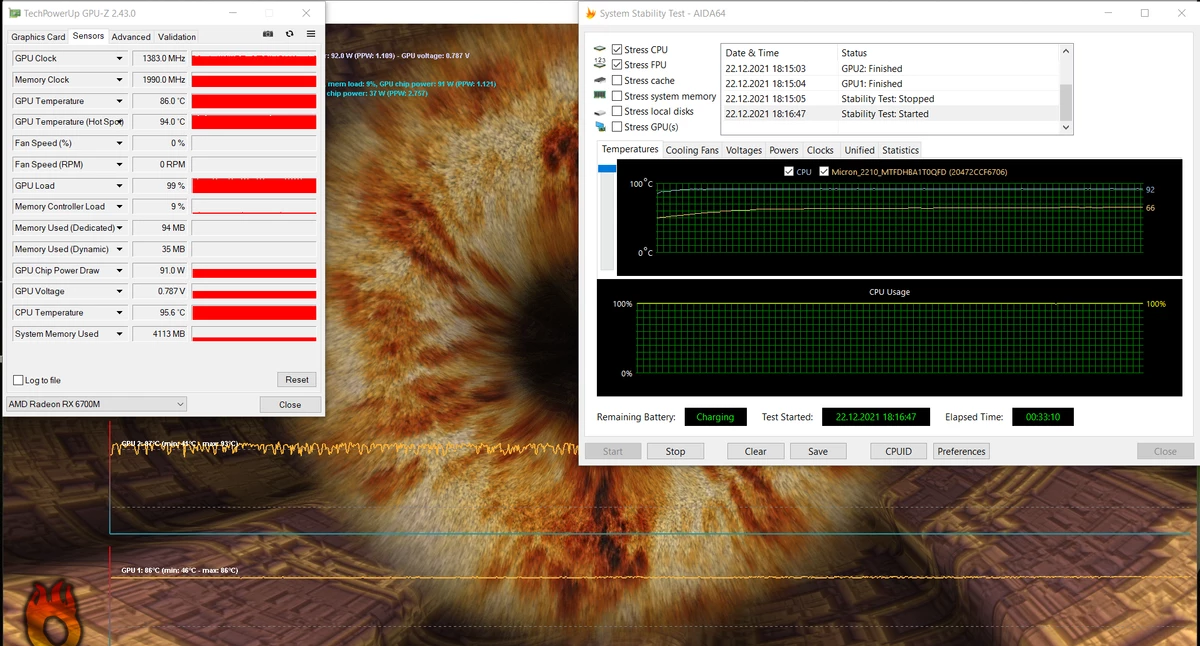Screen dimensions: 1200x646
Task: Click the disk icon beside Stress local disks
Action: pyautogui.click(x=601, y=111)
